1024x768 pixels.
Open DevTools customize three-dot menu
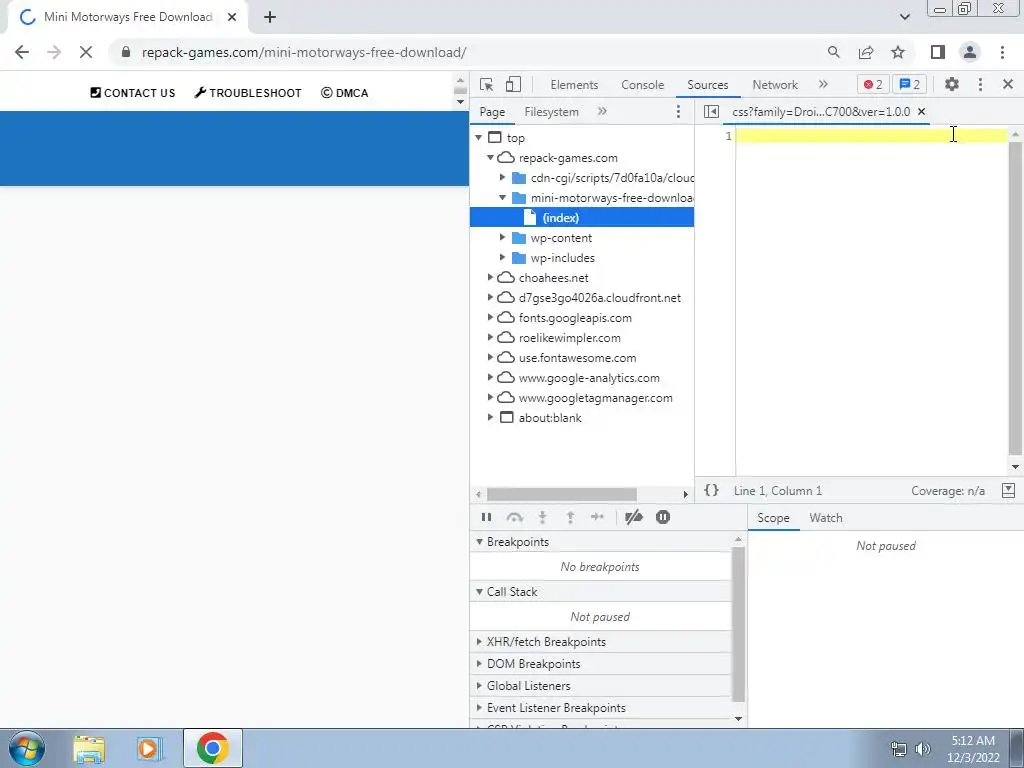coord(980,84)
